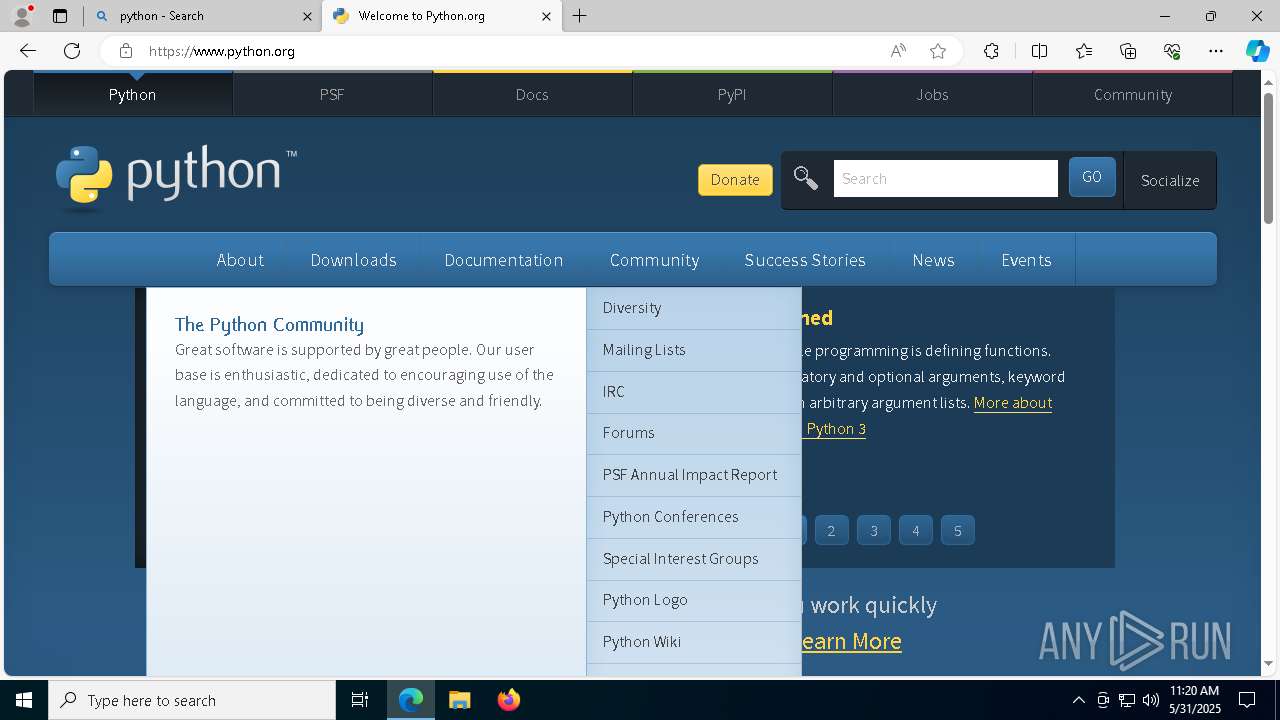Click the magnifying glass search icon
This screenshot has width=1280, height=720.
click(805, 178)
